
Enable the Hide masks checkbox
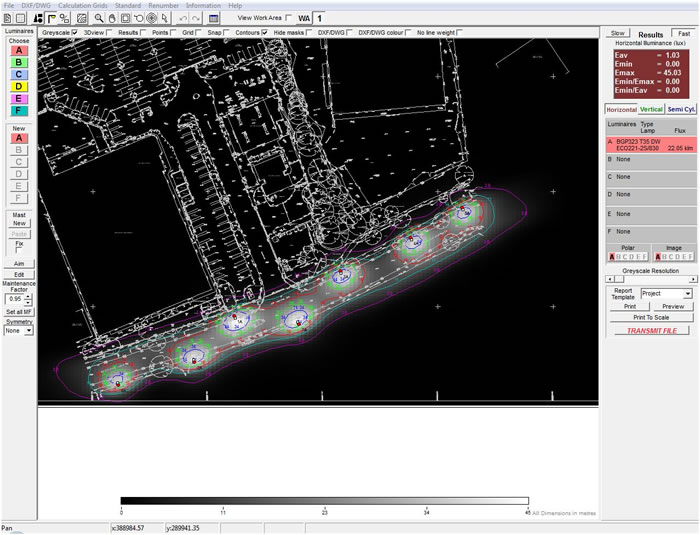(309, 33)
